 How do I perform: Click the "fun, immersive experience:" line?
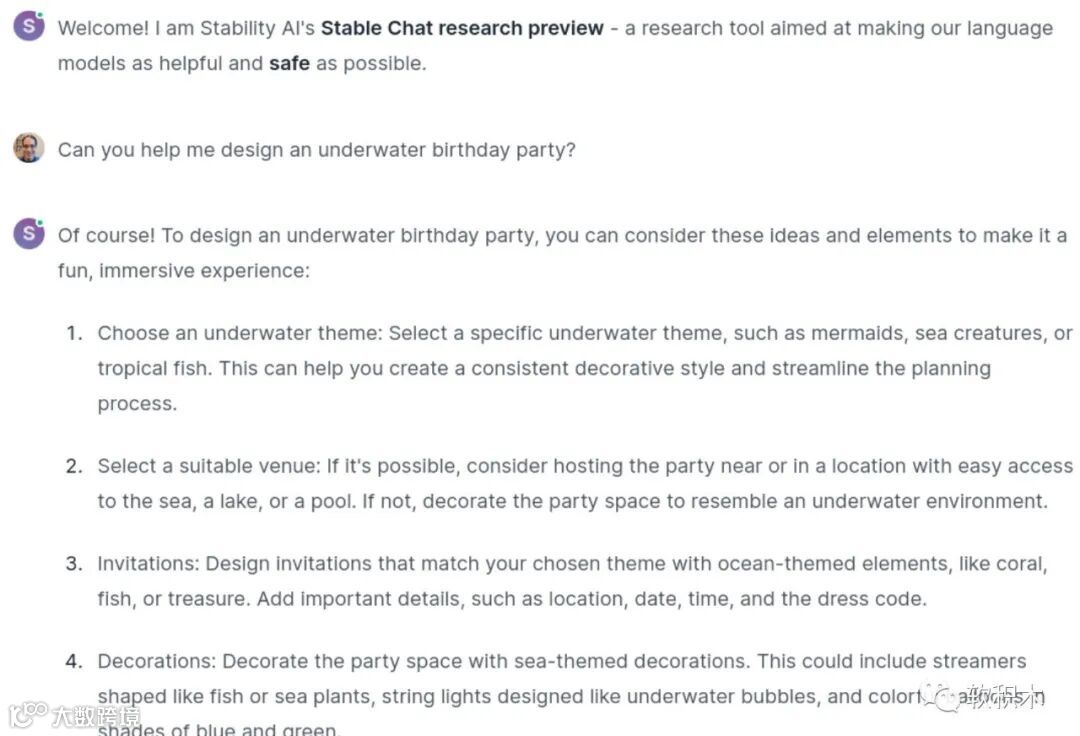[x=183, y=271]
